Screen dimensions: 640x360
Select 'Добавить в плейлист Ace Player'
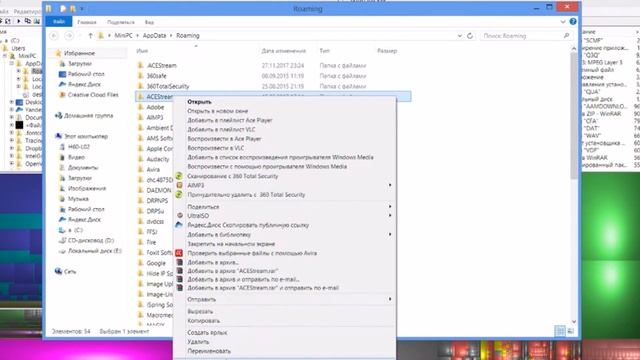[x=230, y=120]
